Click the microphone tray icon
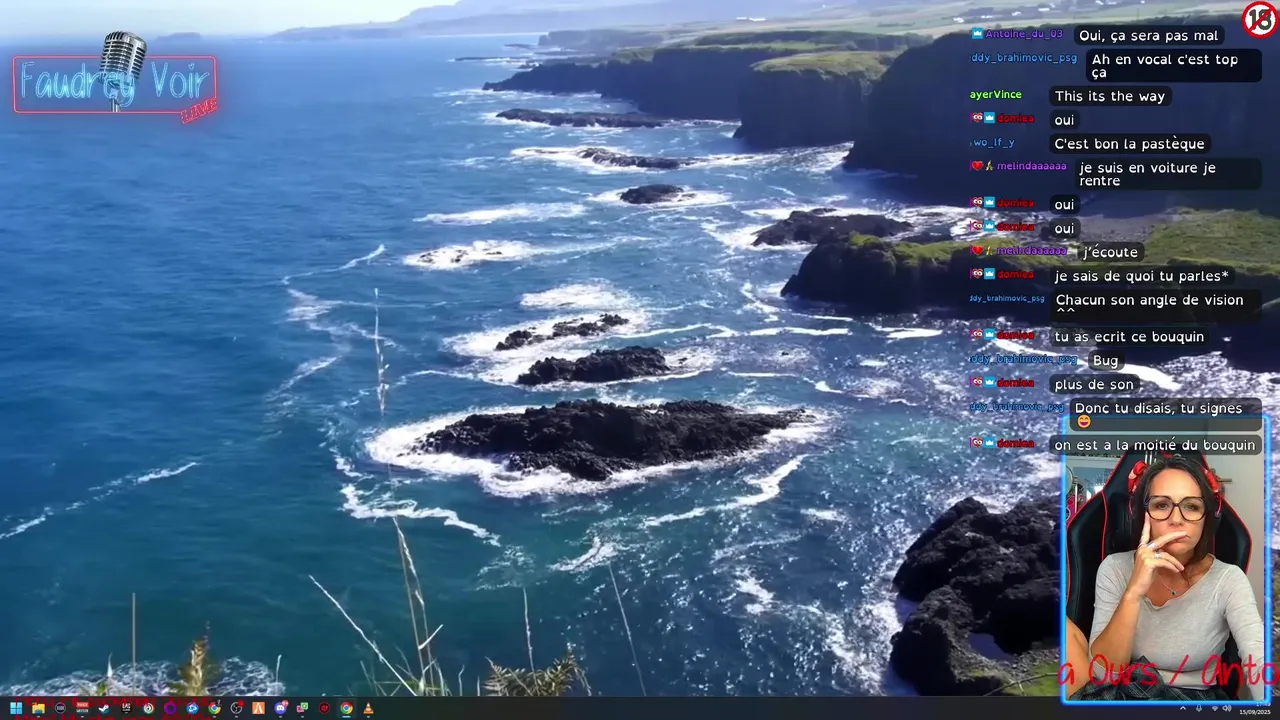This screenshot has width=1280, height=720. [x=1199, y=708]
